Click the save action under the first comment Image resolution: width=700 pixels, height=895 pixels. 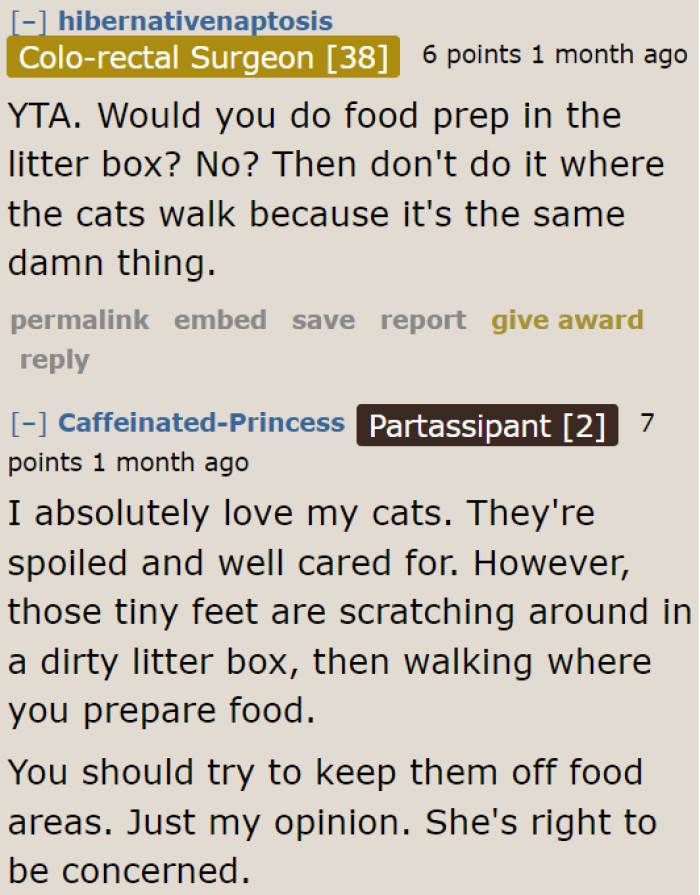(323, 320)
